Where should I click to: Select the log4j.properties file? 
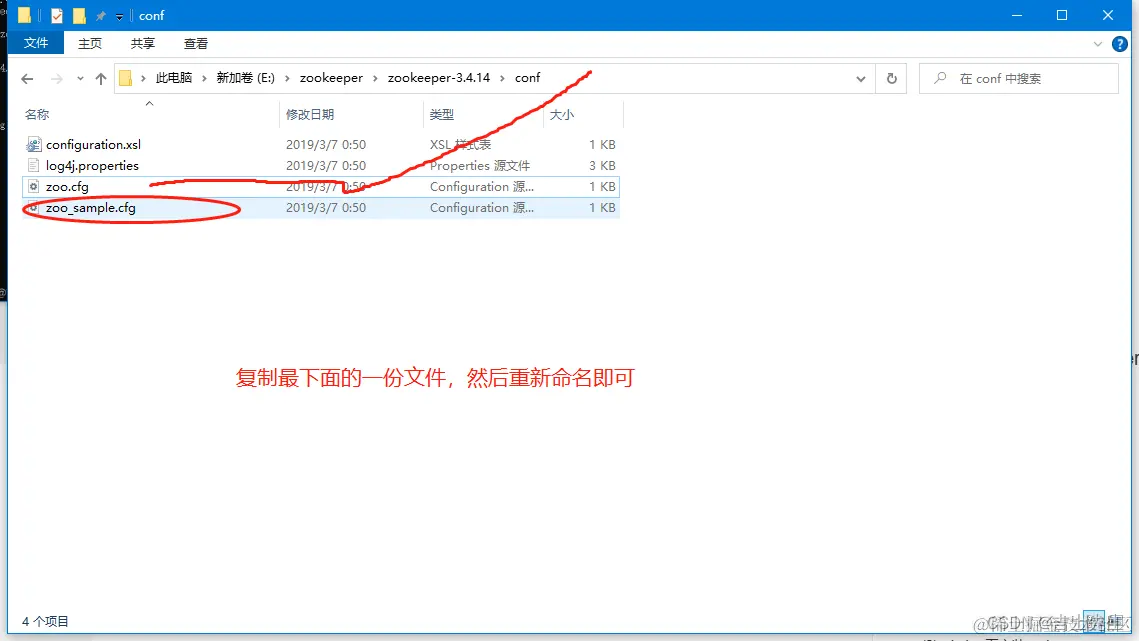point(320,166)
